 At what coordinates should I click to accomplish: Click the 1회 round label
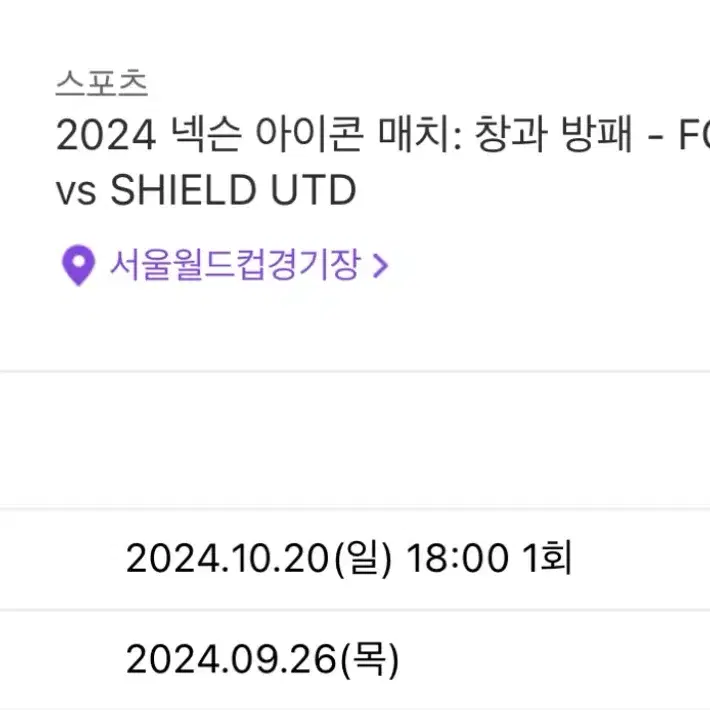tap(547, 558)
